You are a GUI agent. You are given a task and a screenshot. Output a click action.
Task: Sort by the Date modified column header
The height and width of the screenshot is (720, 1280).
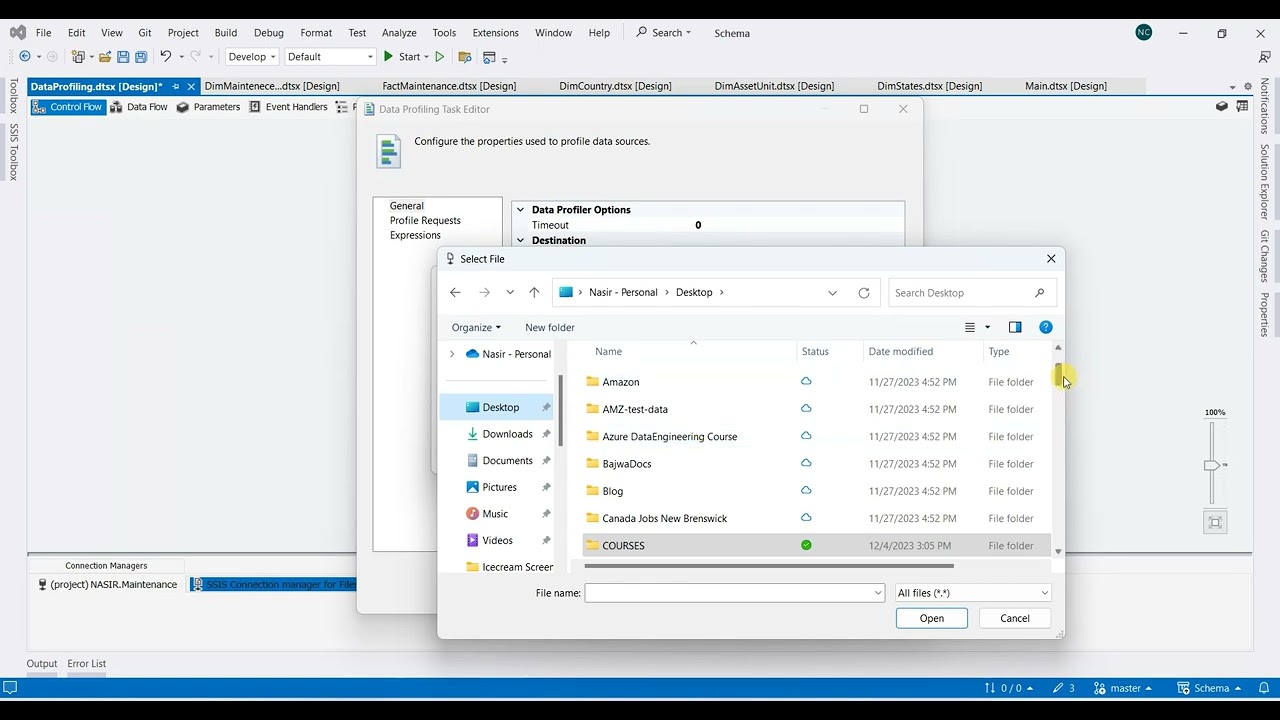coord(900,351)
